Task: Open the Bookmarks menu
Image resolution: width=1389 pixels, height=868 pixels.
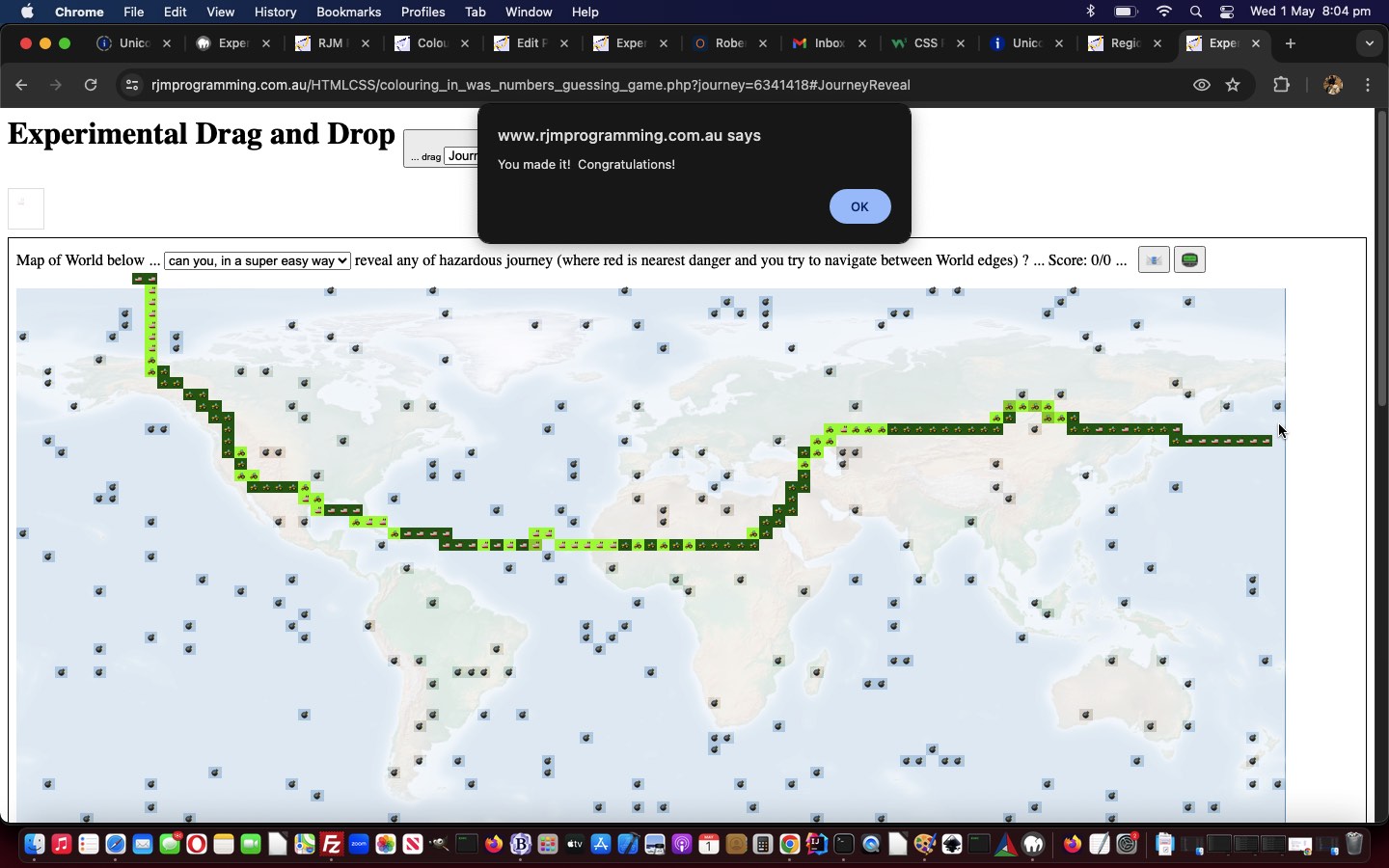Action: pyautogui.click(x=348, y=12)
